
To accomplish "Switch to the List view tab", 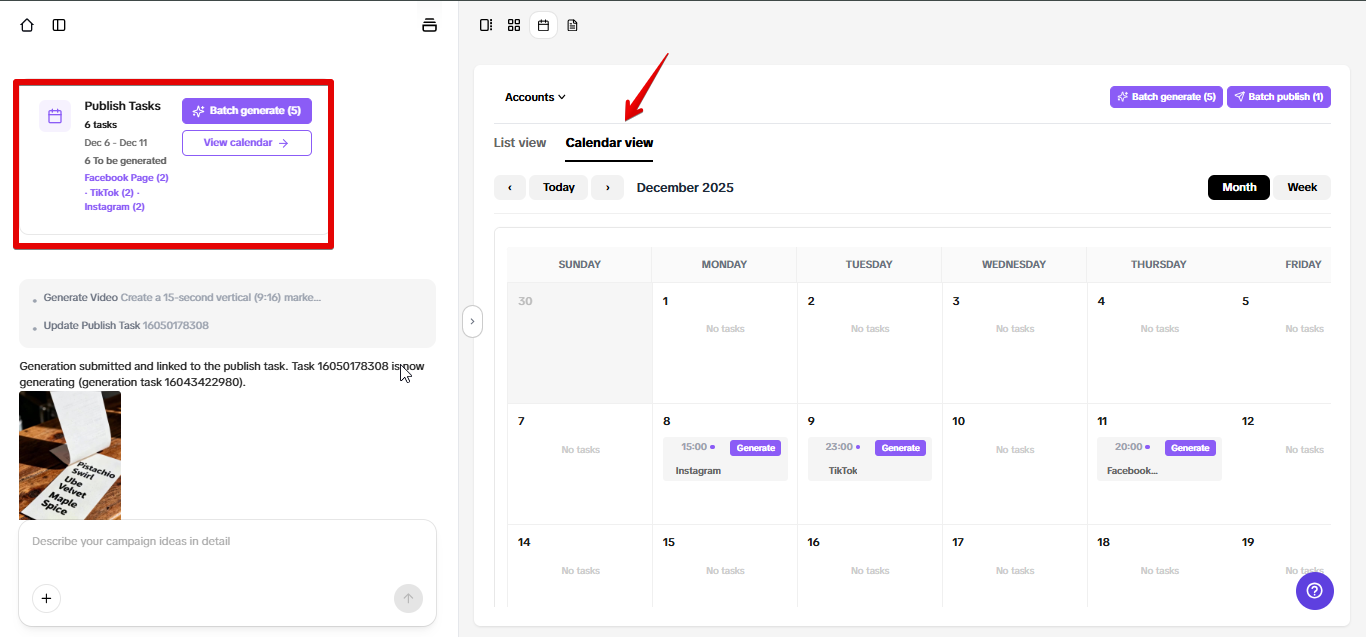I will pyautogui.click(x=520, y=143).
